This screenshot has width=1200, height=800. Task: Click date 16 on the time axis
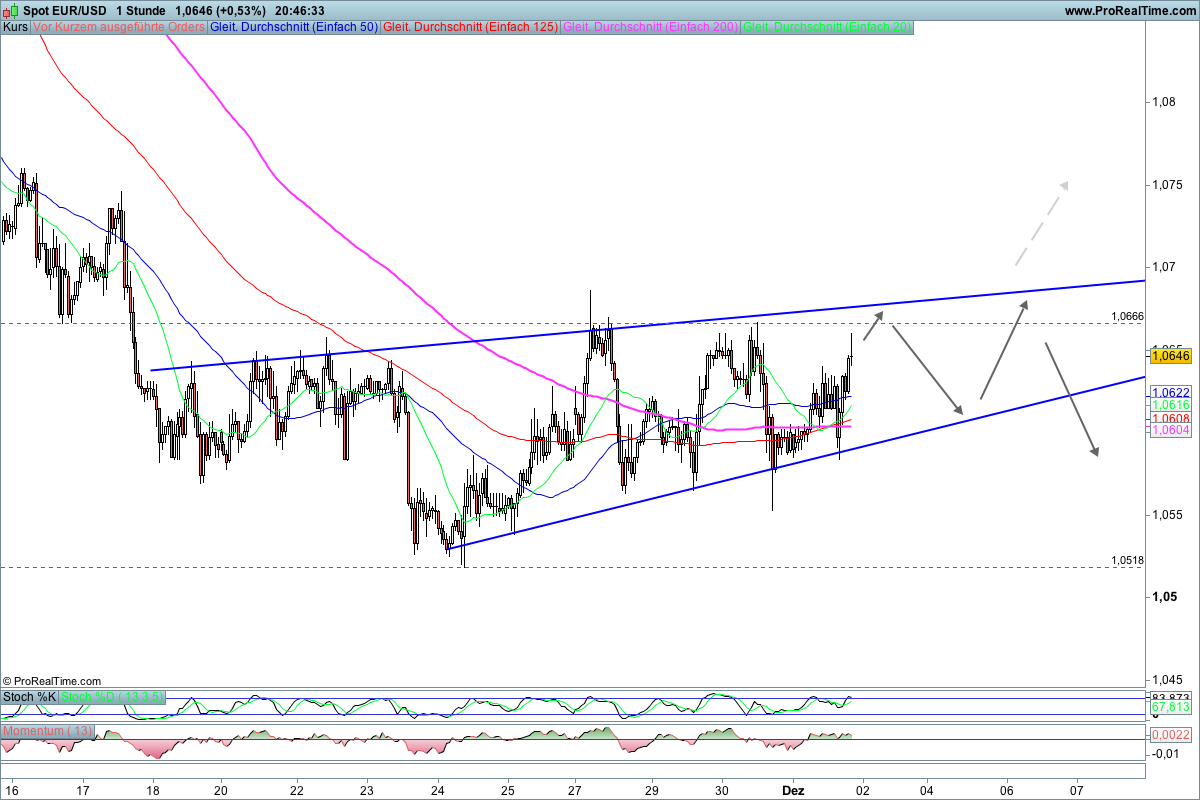coord(11,789)
